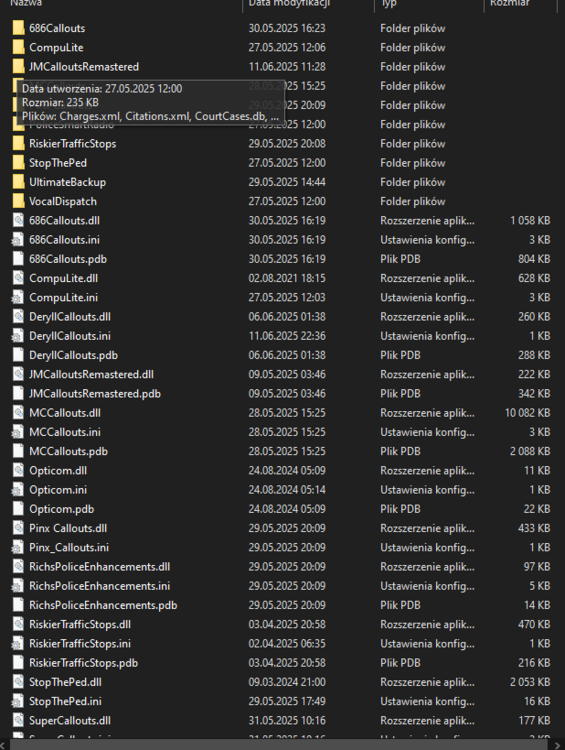Screen dimensions: 565x750
Task: Click the 433 KB size value
Action: tap(534, 528)
